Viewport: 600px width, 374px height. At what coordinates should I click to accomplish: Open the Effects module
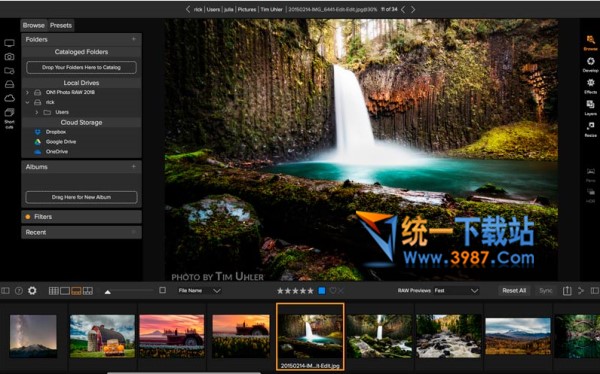tap(590, 86)
